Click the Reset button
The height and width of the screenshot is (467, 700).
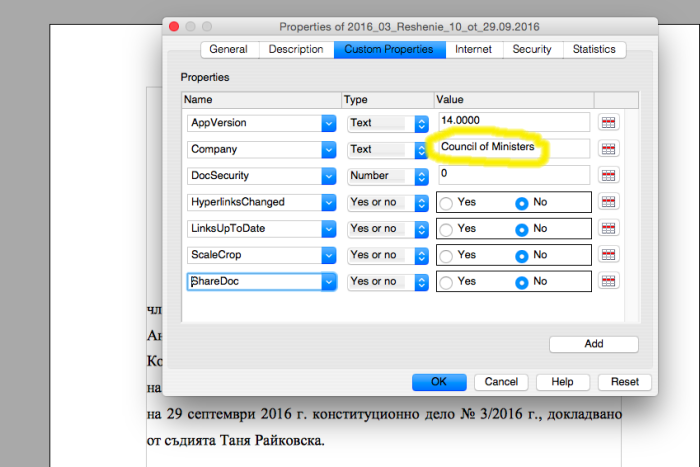click(x=624, y=382)
